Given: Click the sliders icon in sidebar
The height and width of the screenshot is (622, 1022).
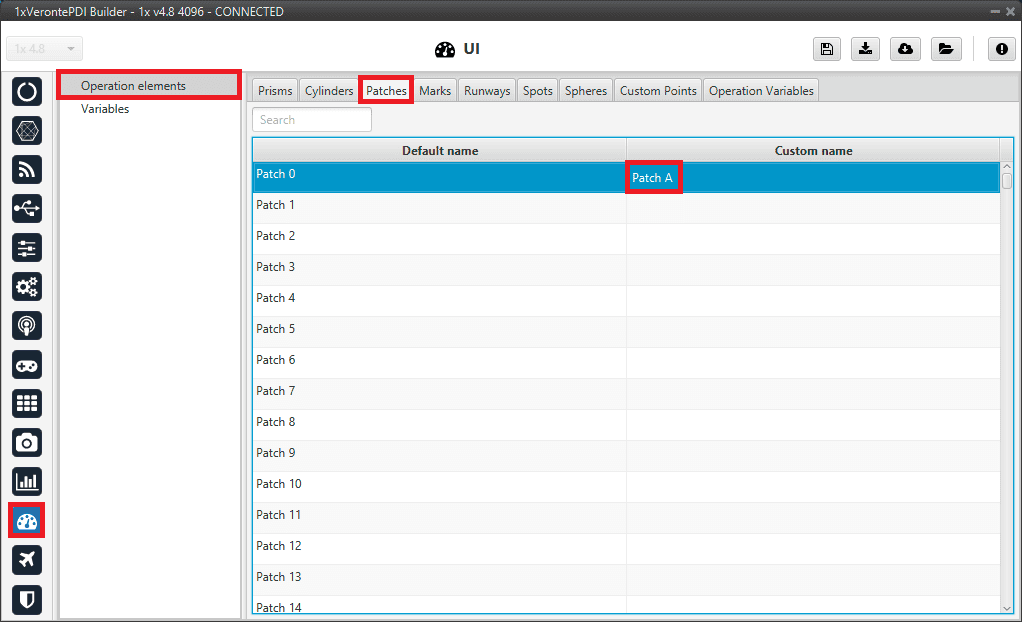Looking at the screenshot, I should click(27, 247).
